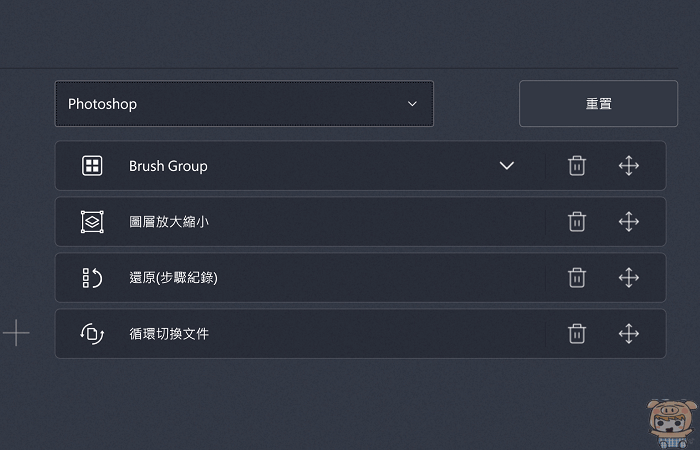
Task: Delete the 循環切換文件 entry
Action: pos(577,334)
